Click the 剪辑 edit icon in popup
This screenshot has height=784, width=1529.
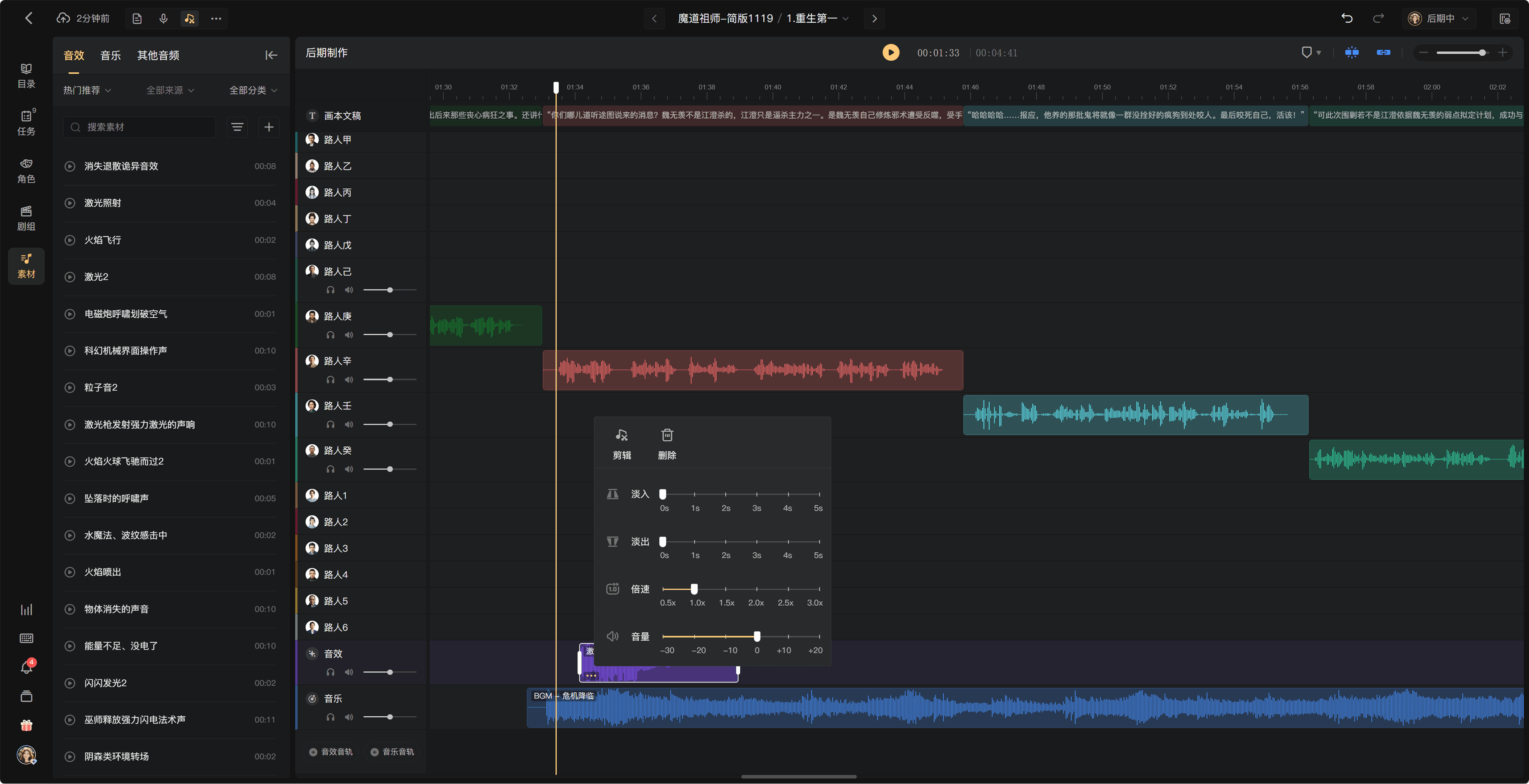pos(622,435)
